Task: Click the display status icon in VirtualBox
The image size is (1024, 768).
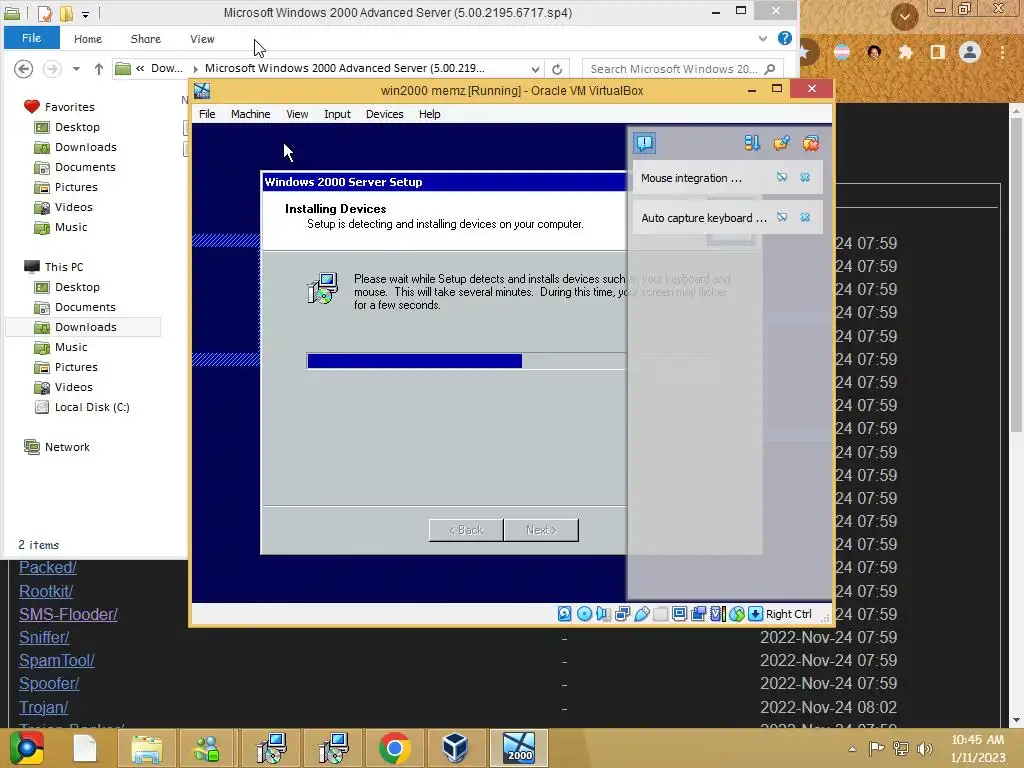Action: click(x=679, y=614)
